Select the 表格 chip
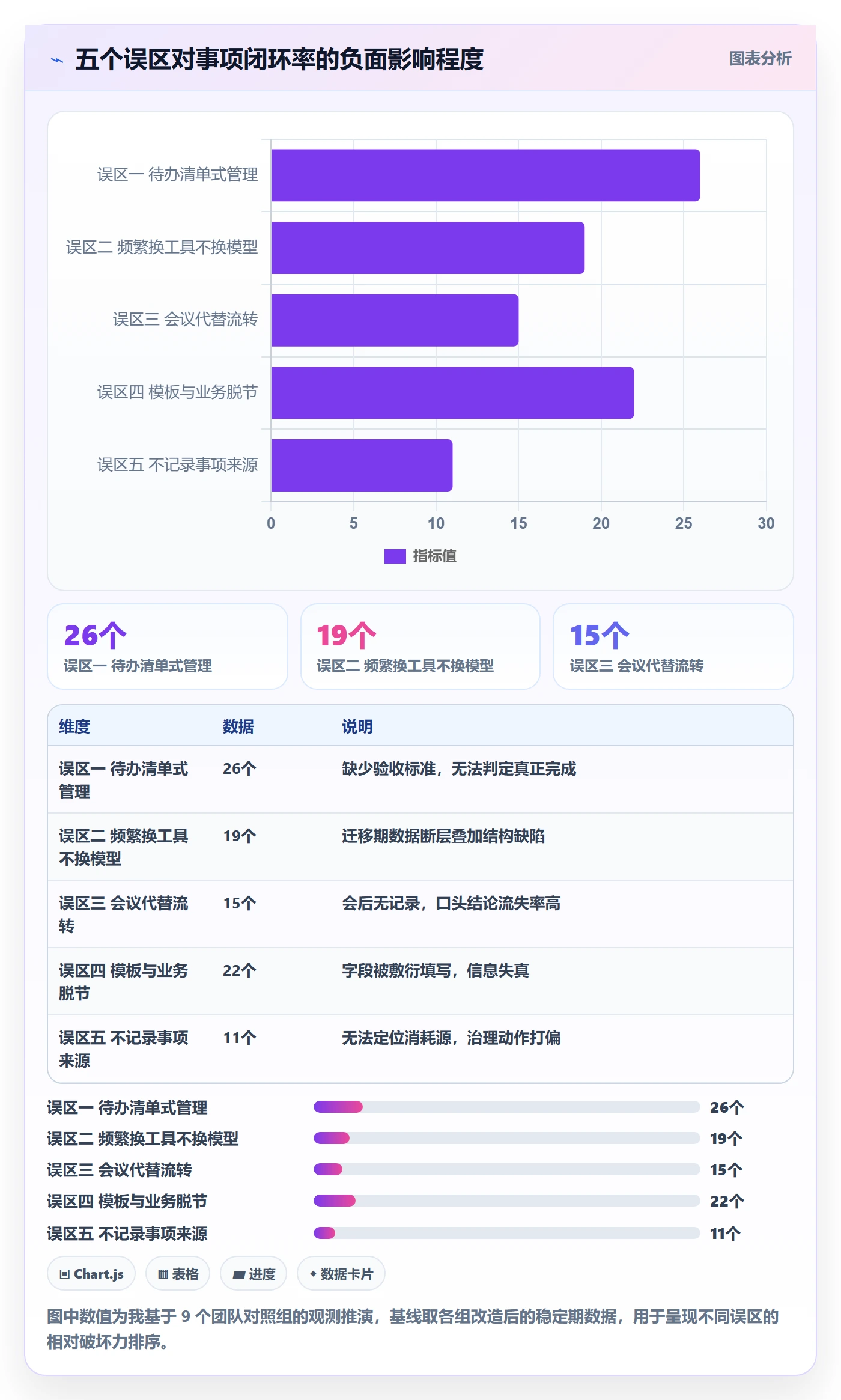841x1400 pixels. (178, 1274)
